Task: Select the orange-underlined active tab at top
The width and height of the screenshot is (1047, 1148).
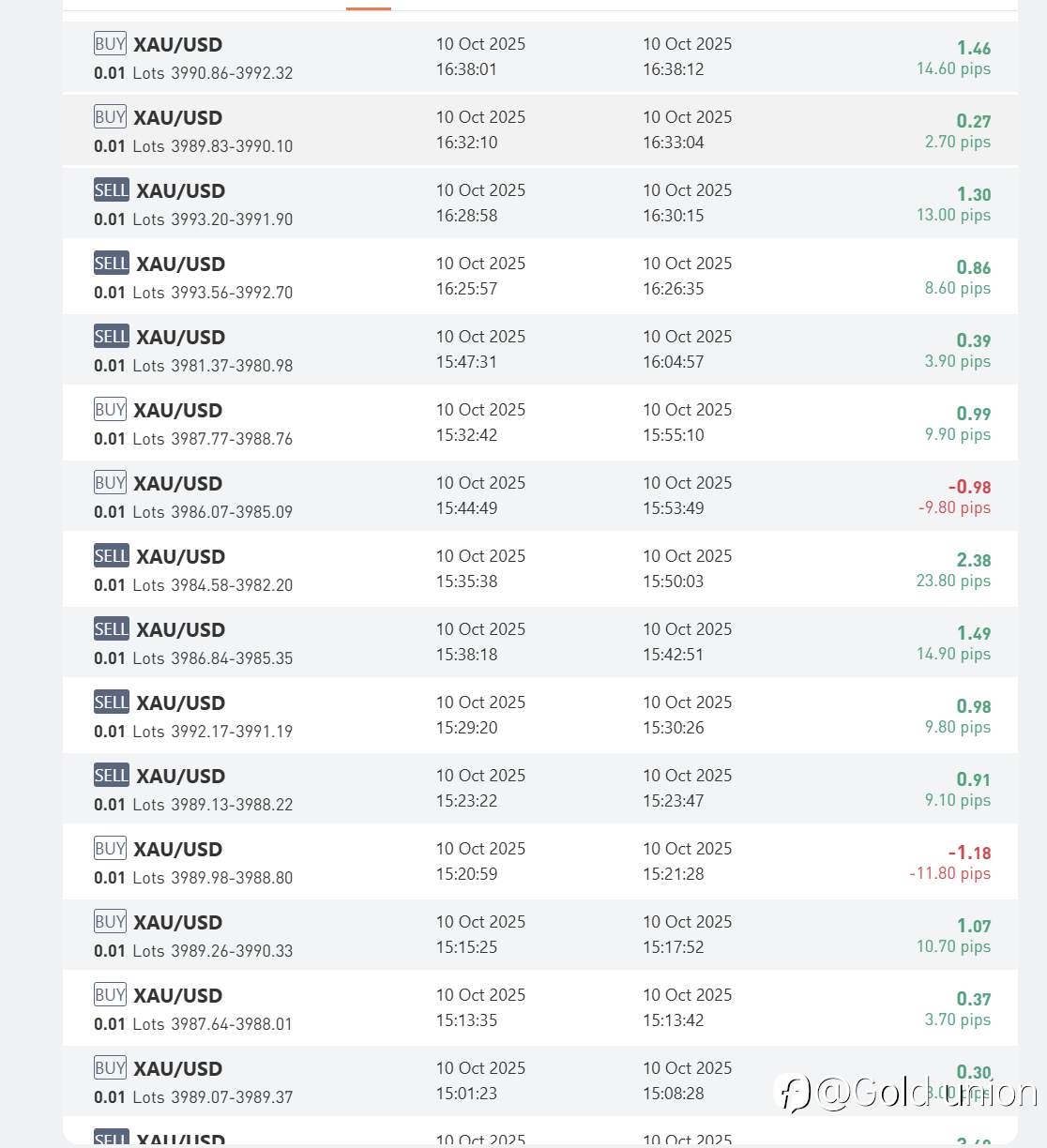Action: point(368,6)
